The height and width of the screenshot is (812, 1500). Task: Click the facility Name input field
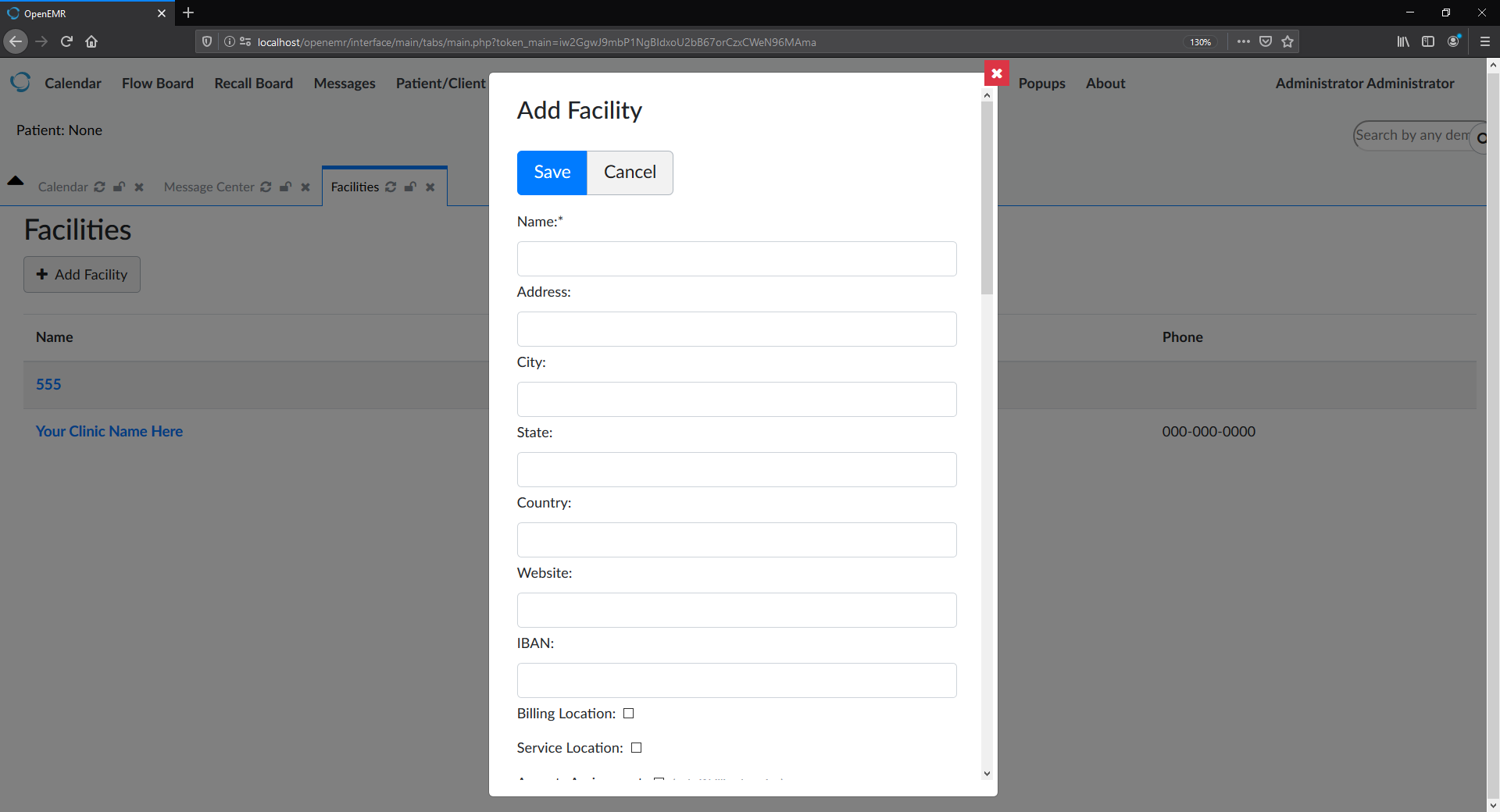coord(736,258)
